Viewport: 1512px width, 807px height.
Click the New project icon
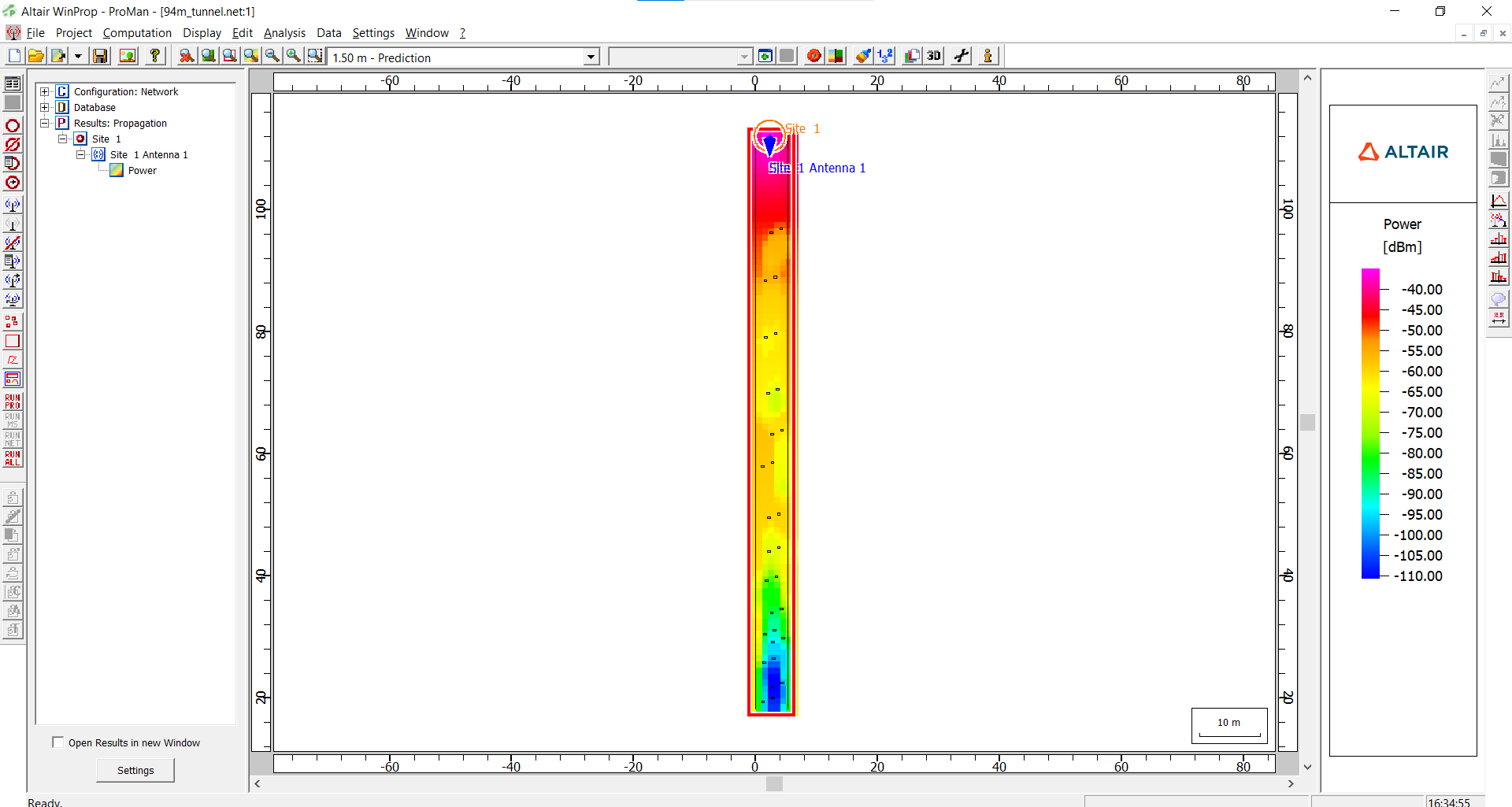15,56
